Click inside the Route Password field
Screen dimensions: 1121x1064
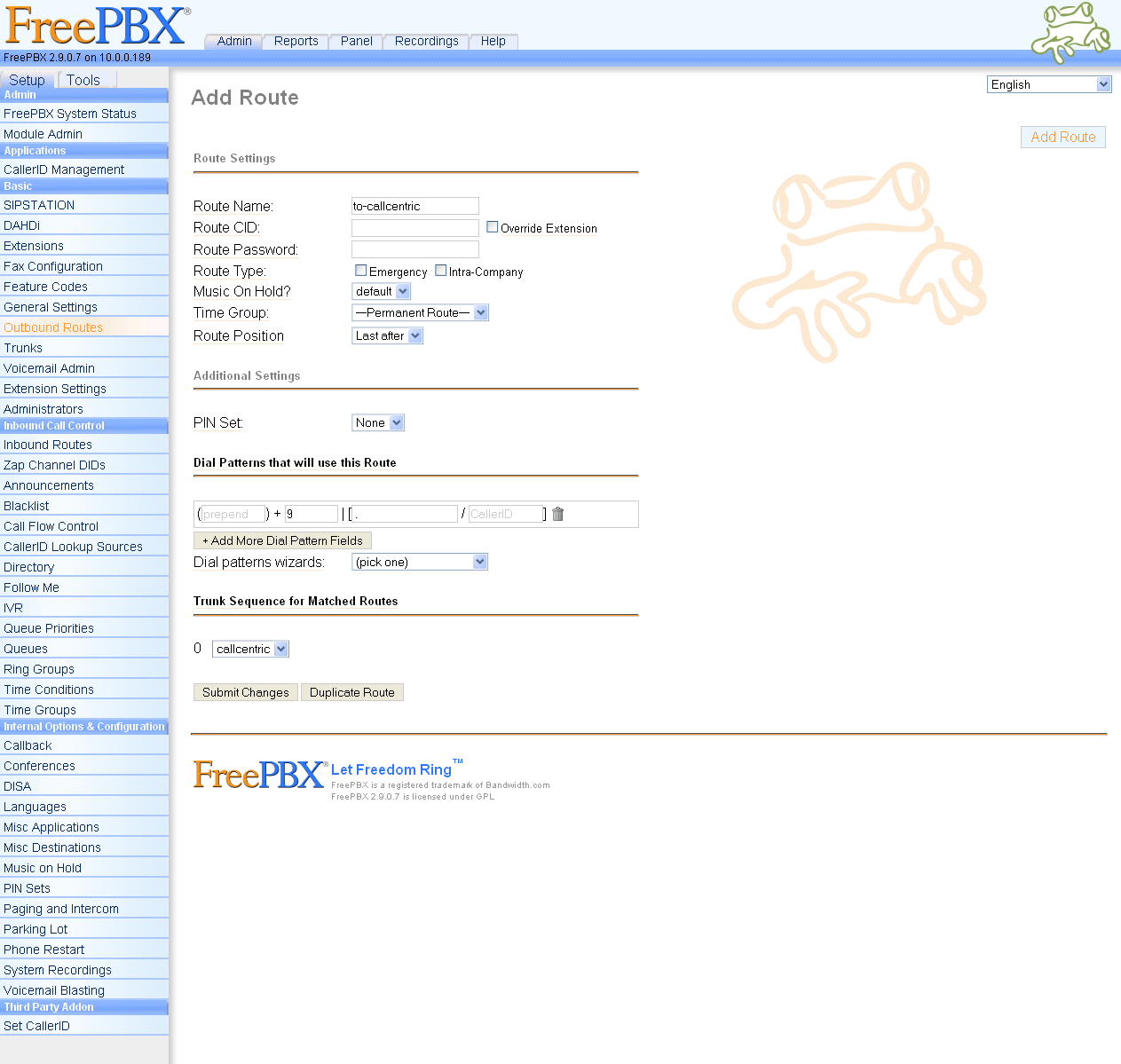[x=414, y=249]
